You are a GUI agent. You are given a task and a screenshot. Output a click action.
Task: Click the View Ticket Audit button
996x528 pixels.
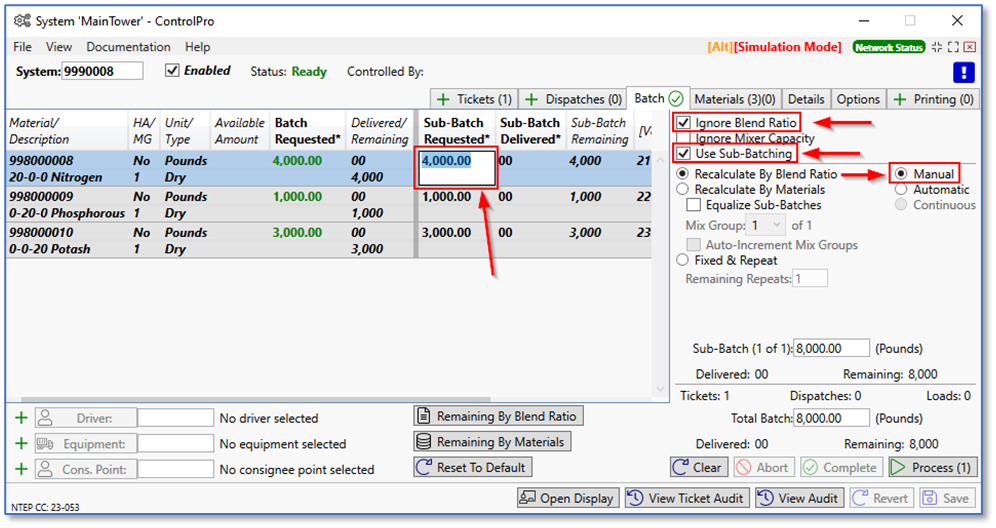point(687,498)
